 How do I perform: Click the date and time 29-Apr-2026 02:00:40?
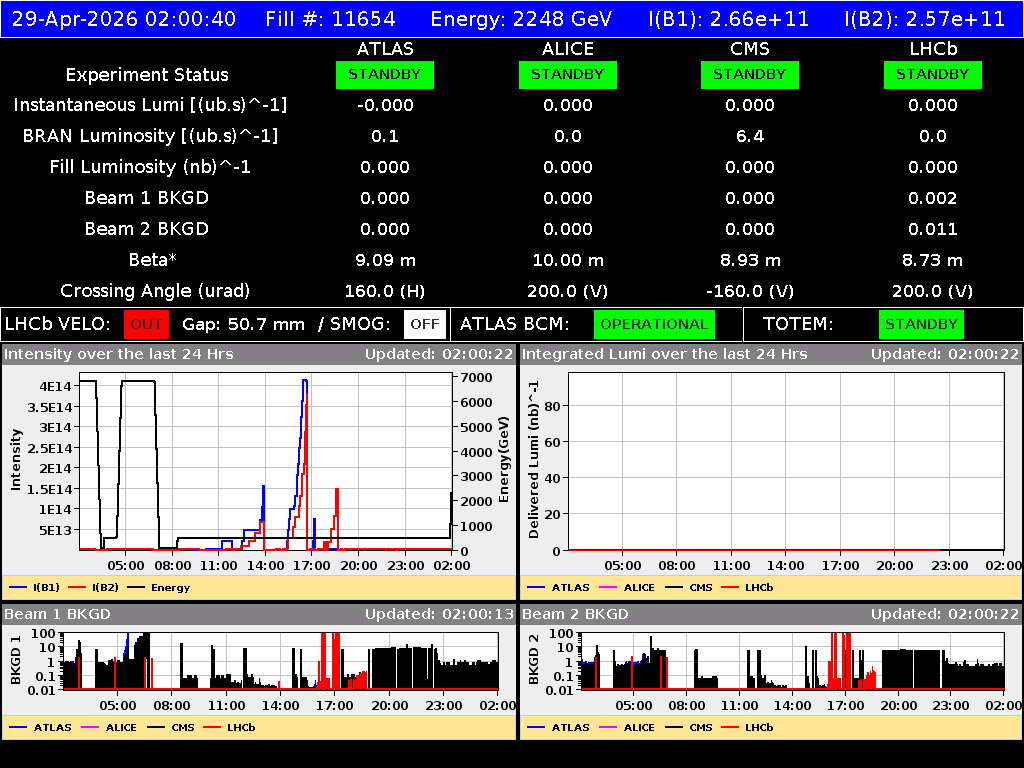124,19
